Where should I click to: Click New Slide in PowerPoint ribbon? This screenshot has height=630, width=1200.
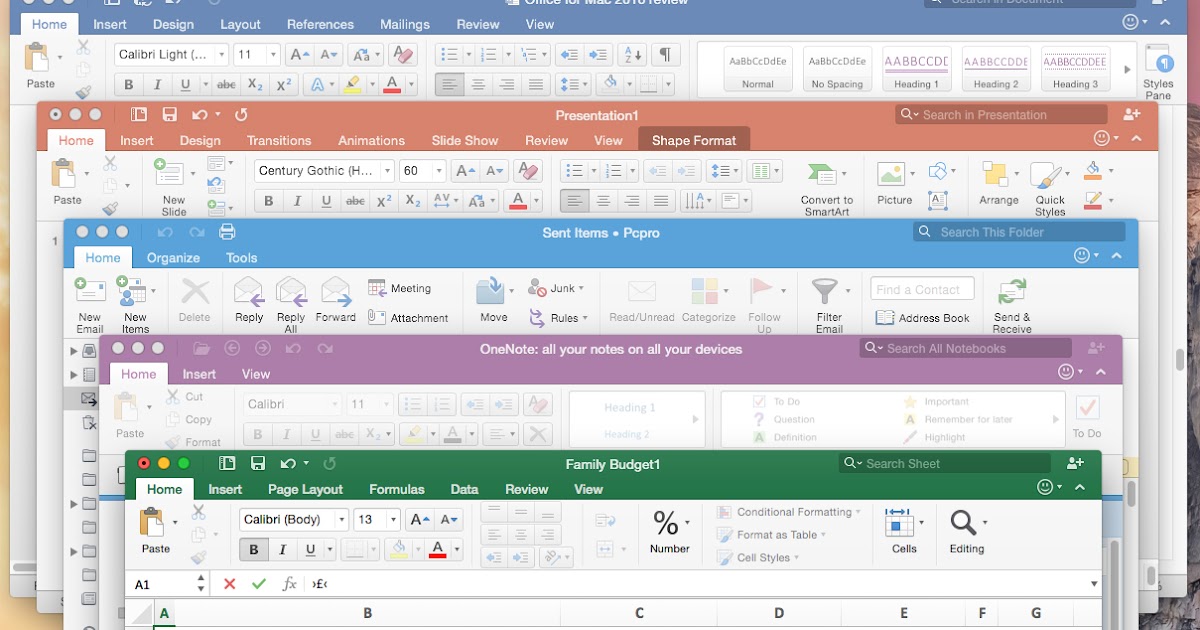pos(174,187)
